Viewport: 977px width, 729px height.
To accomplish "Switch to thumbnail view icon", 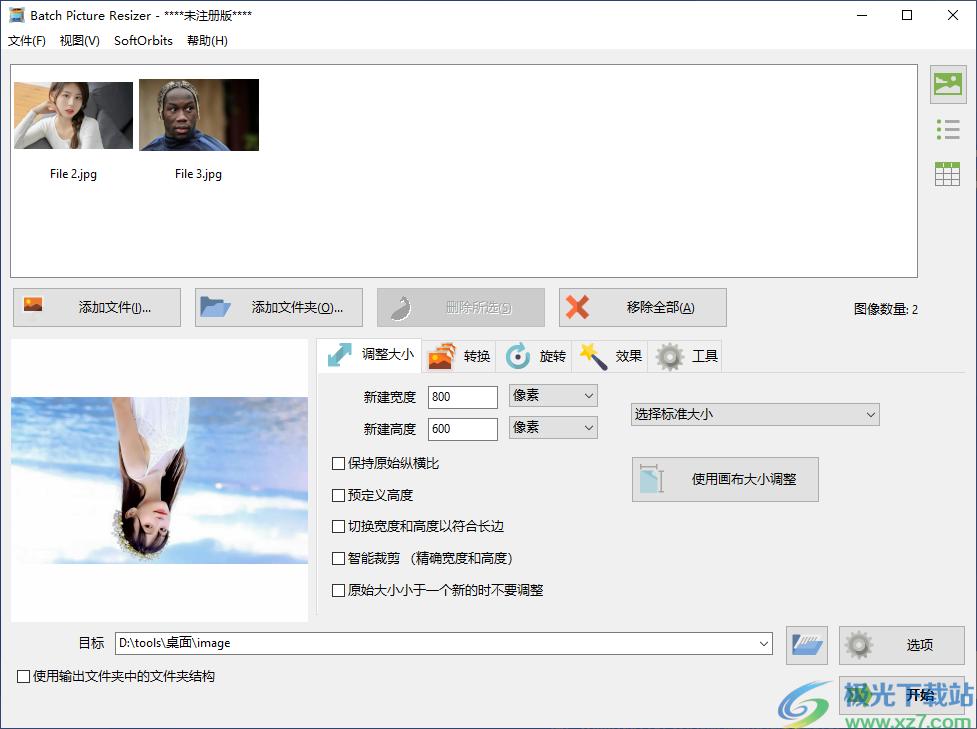I will pyautogui.click(x=947, y=84).
